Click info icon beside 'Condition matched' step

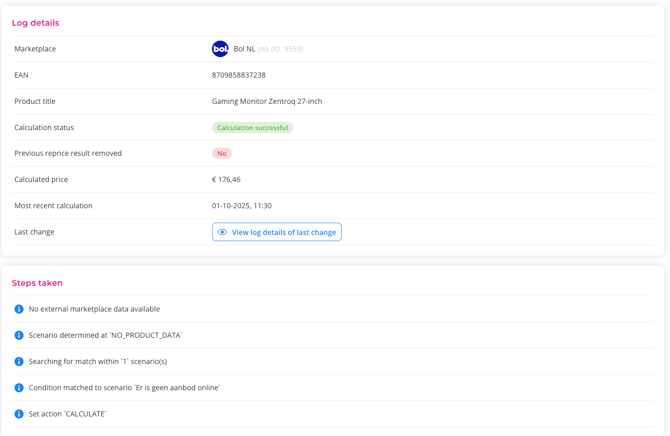[x=19, y=387]
